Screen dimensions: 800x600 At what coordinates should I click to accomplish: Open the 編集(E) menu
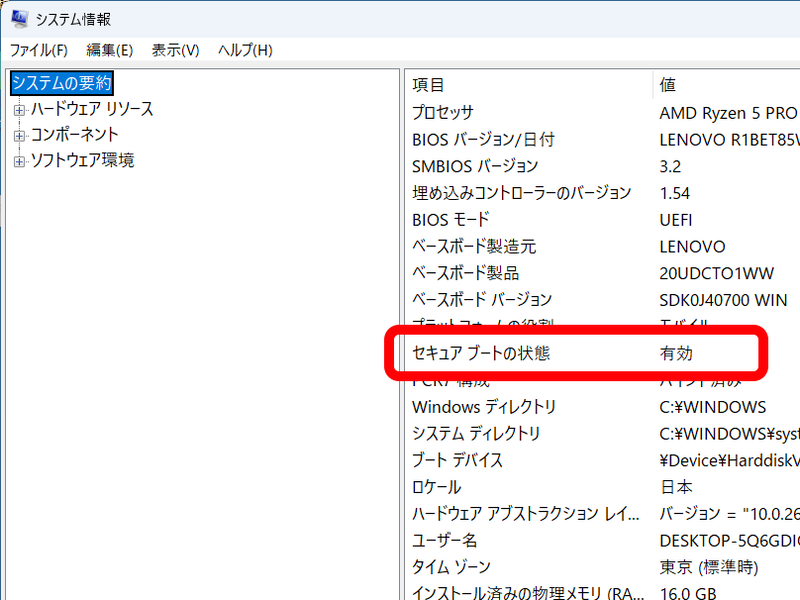click(x=110, y=50)
